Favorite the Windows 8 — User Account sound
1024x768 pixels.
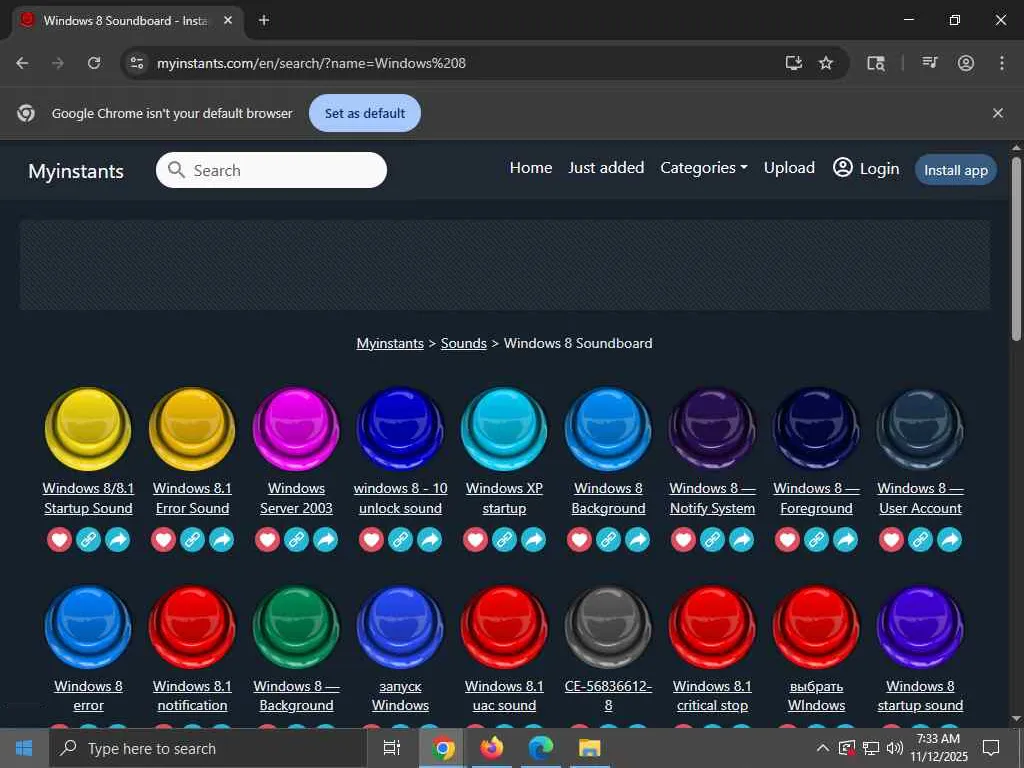[x=891, y=539]
